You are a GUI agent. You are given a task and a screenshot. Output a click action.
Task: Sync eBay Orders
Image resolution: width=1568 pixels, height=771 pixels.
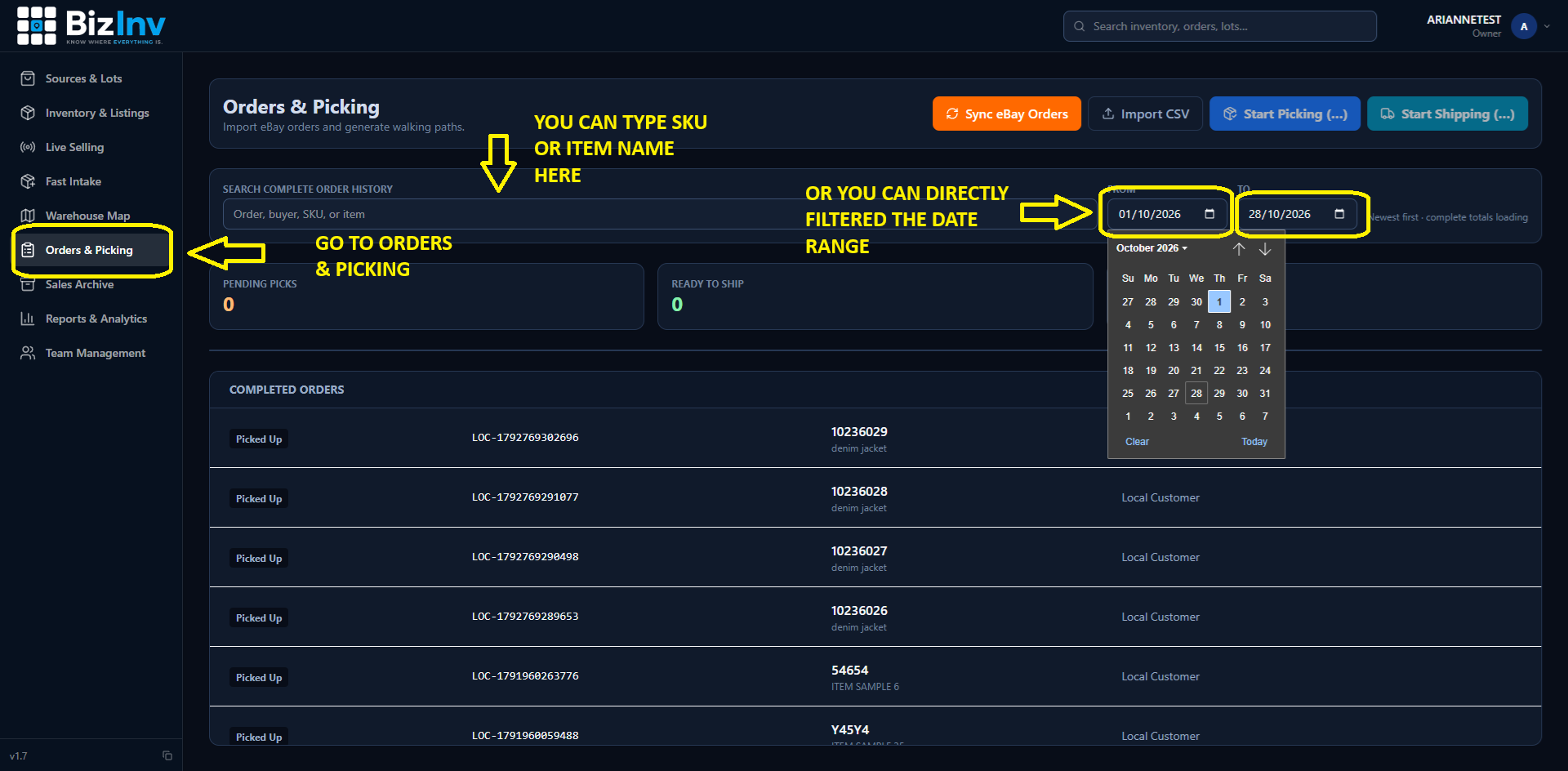1007,114
